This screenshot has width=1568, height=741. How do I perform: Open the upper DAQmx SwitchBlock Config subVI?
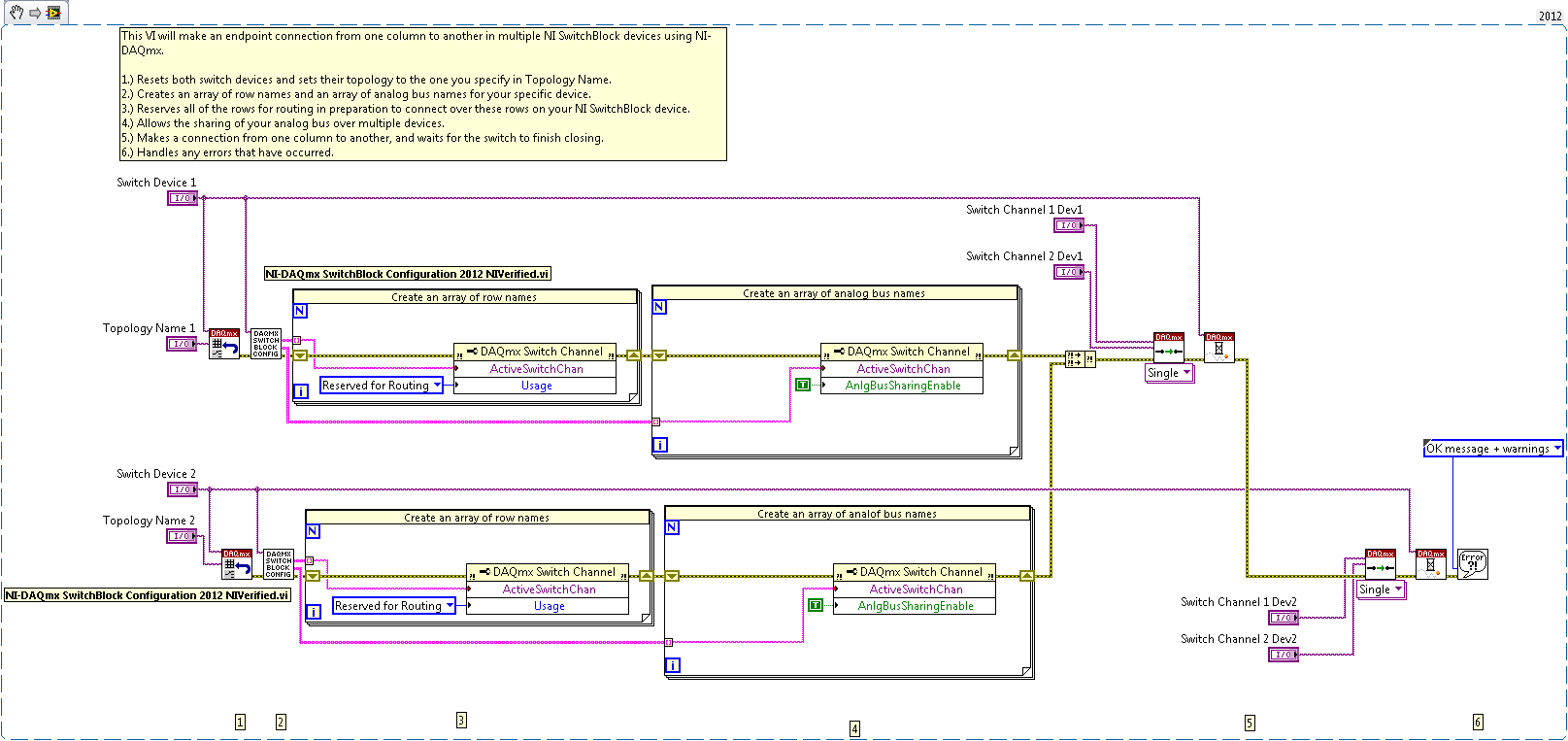click(266, 344)
